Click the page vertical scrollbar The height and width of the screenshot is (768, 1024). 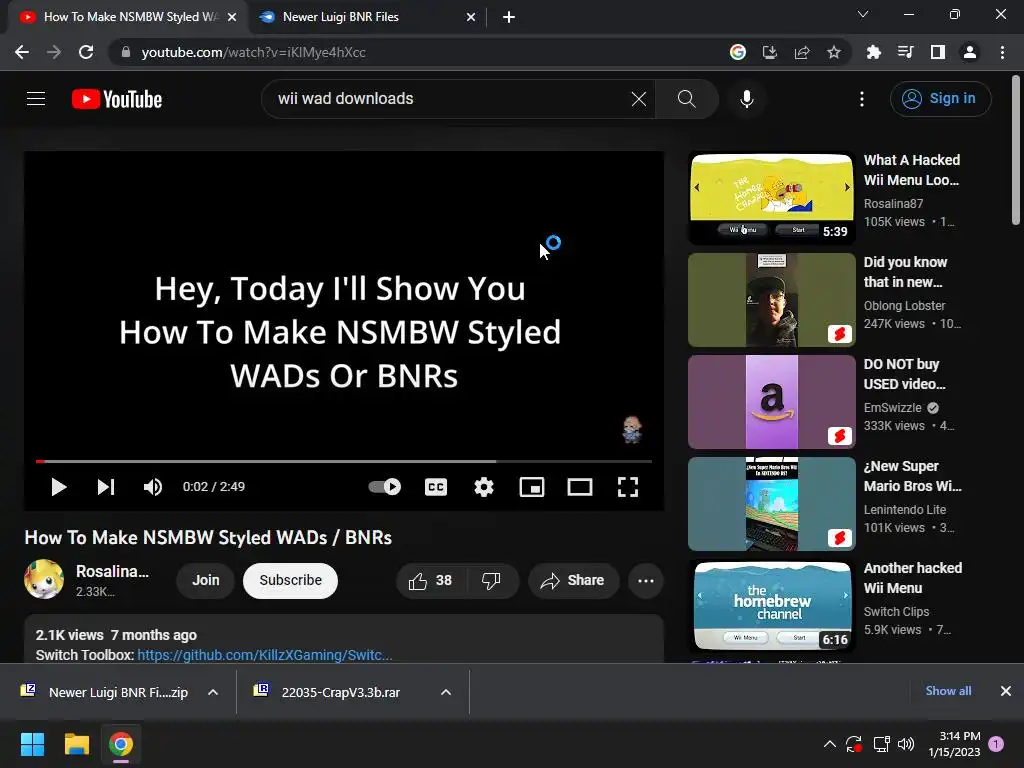(x=1016, y=150)
